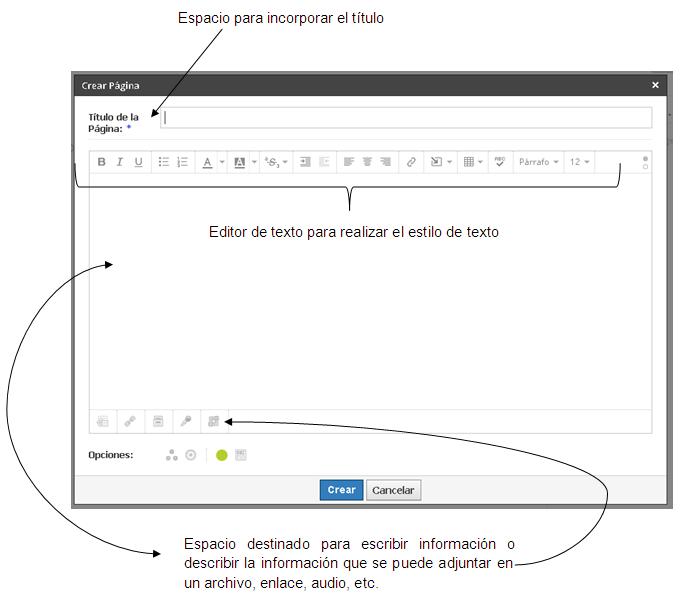Click the microphone audio recording icon

pyautogui.click(x=186, y=421)
